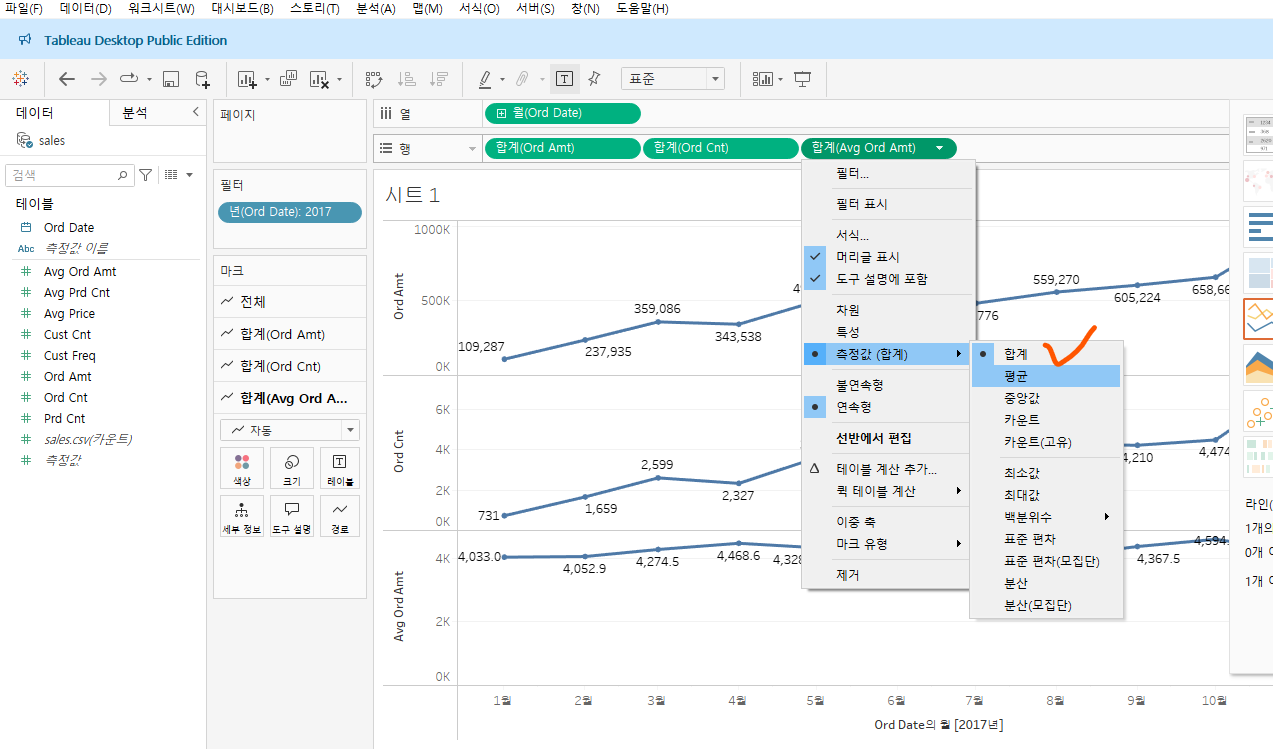Screen dimensions: 1273x749
Task: Open the 행 shelf dropdown arrow
Action: (473, 149)
